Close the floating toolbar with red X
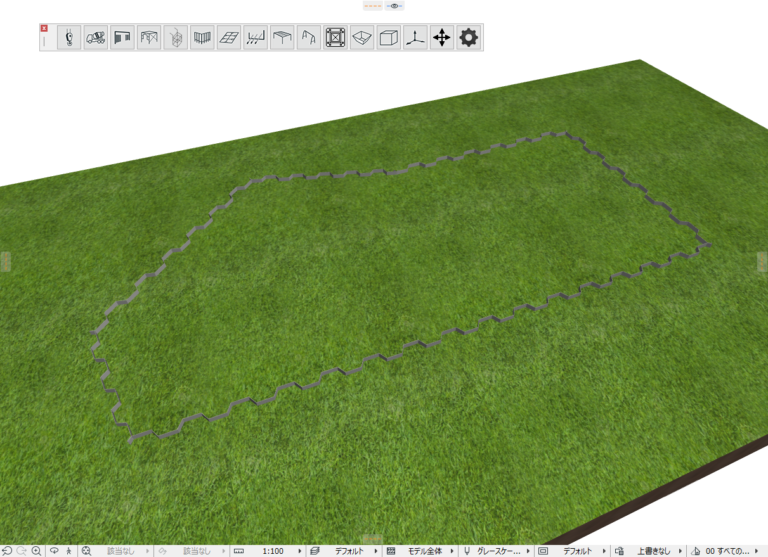Viewport: 768px width, 557px height. pos(44,28)
